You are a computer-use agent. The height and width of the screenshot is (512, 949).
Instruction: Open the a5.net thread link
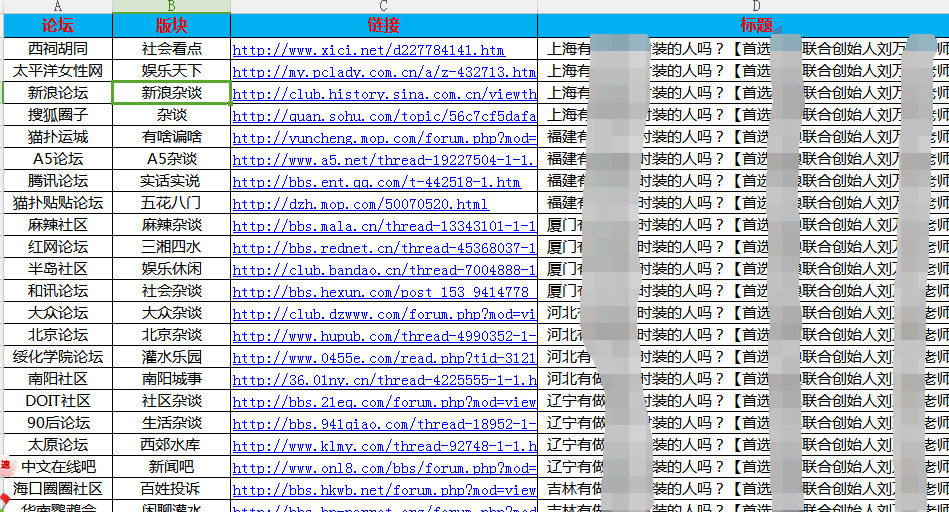384,160
